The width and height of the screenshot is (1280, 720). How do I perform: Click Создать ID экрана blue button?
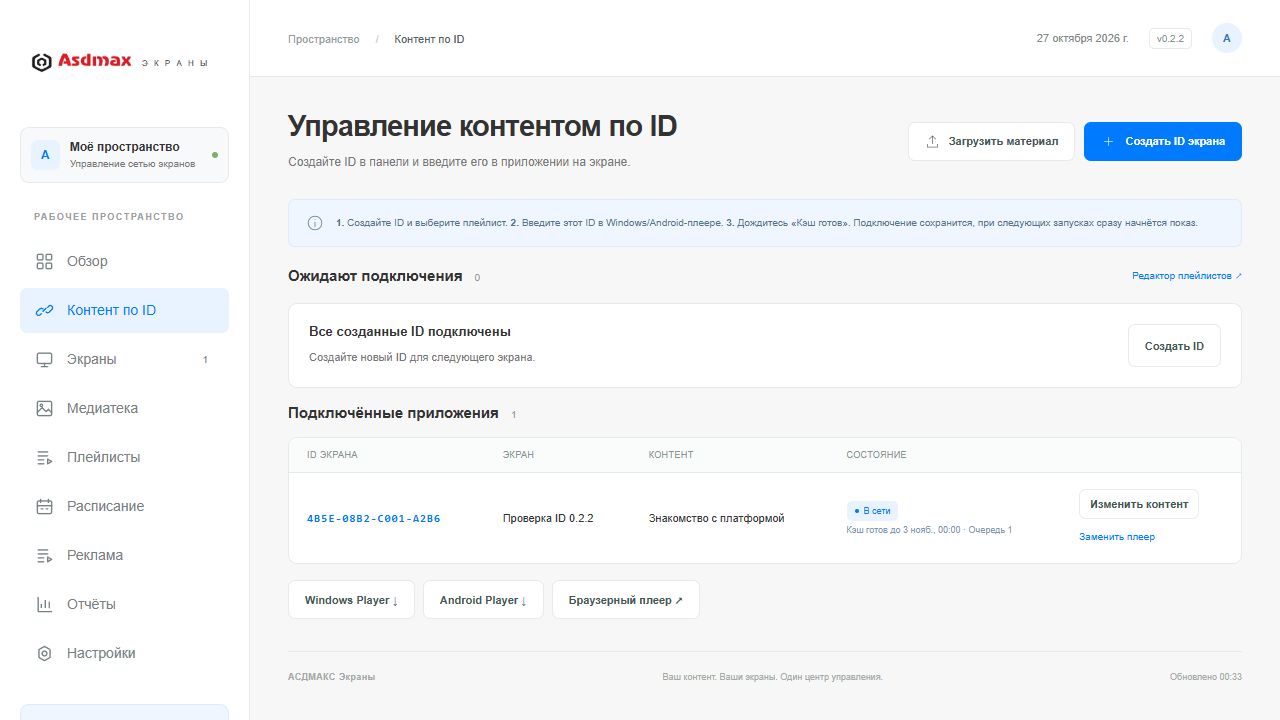point(1163,141)
